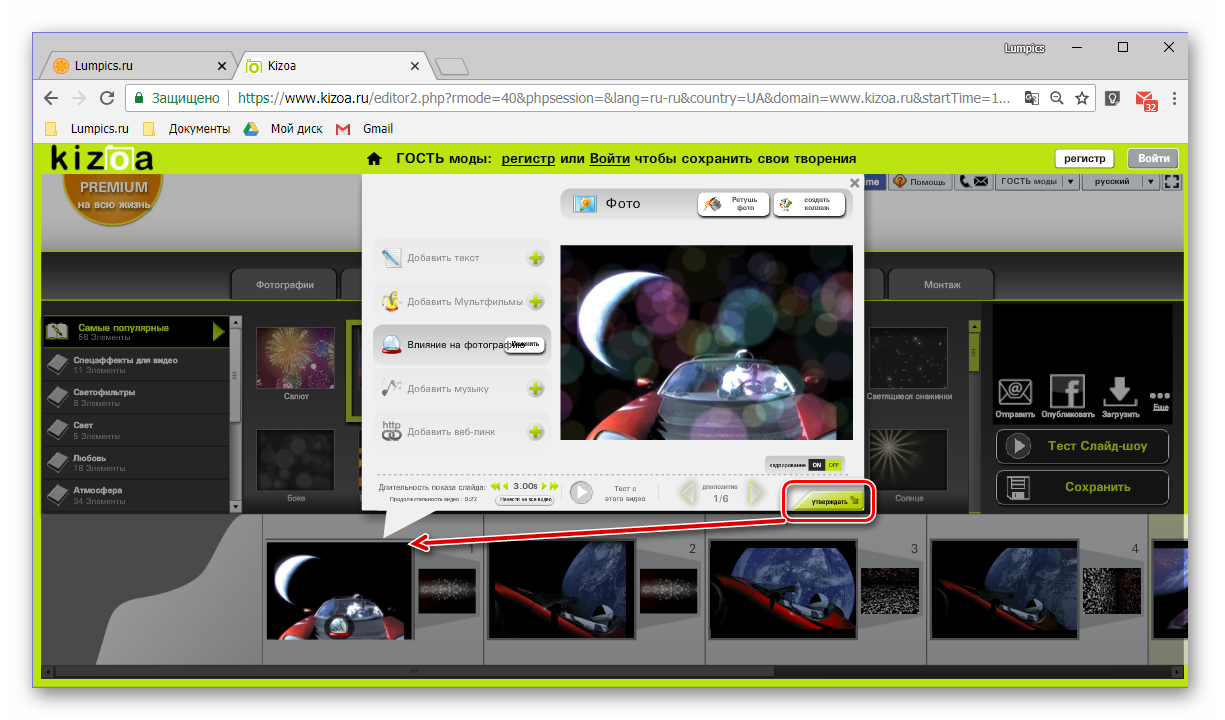Screen dimensions: 1225x720
Task: Click the Изменить button on the photo effect row
Action: click(x=525, y=345)
